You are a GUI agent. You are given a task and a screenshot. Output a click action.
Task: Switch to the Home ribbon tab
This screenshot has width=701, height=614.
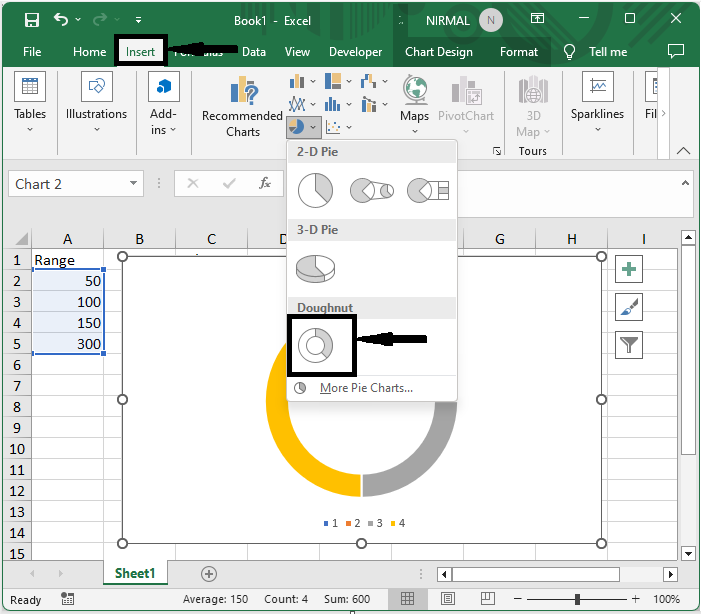pos(89,52)
